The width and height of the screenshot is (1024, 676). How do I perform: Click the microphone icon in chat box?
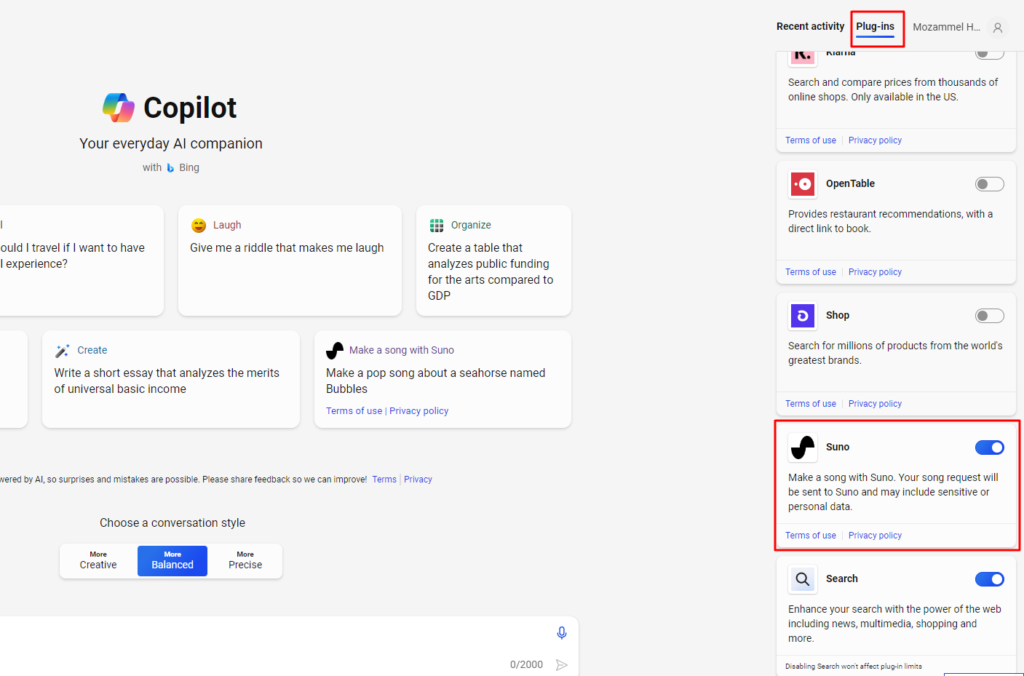[x=562, y=633]
